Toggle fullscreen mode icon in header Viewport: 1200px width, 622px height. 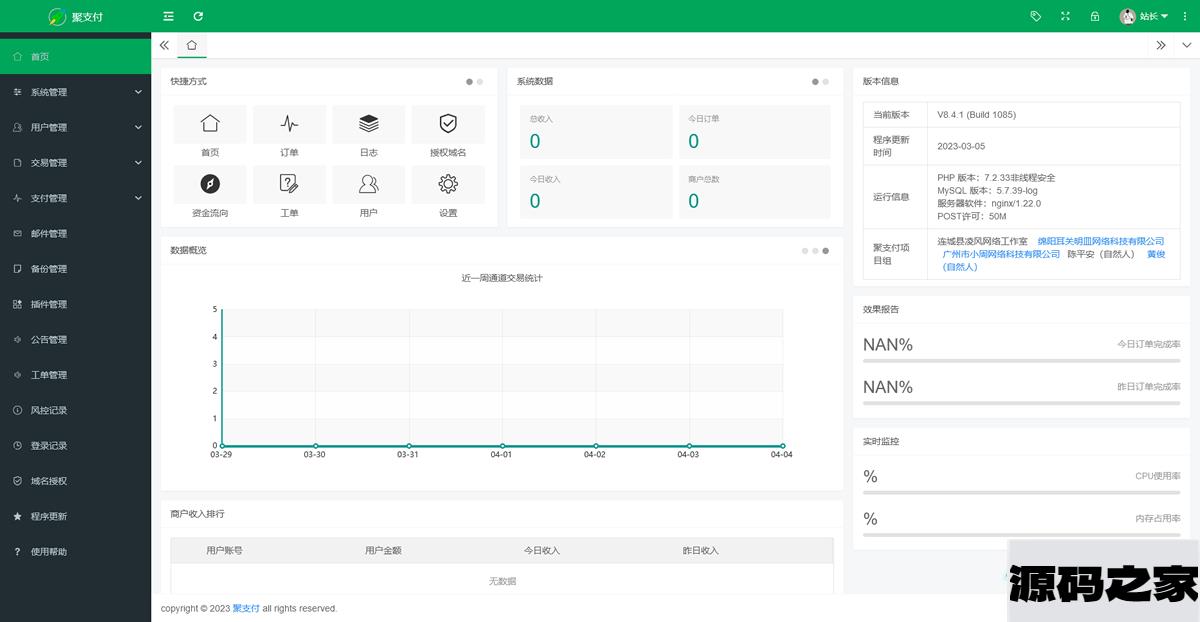tap(1065, 16)
